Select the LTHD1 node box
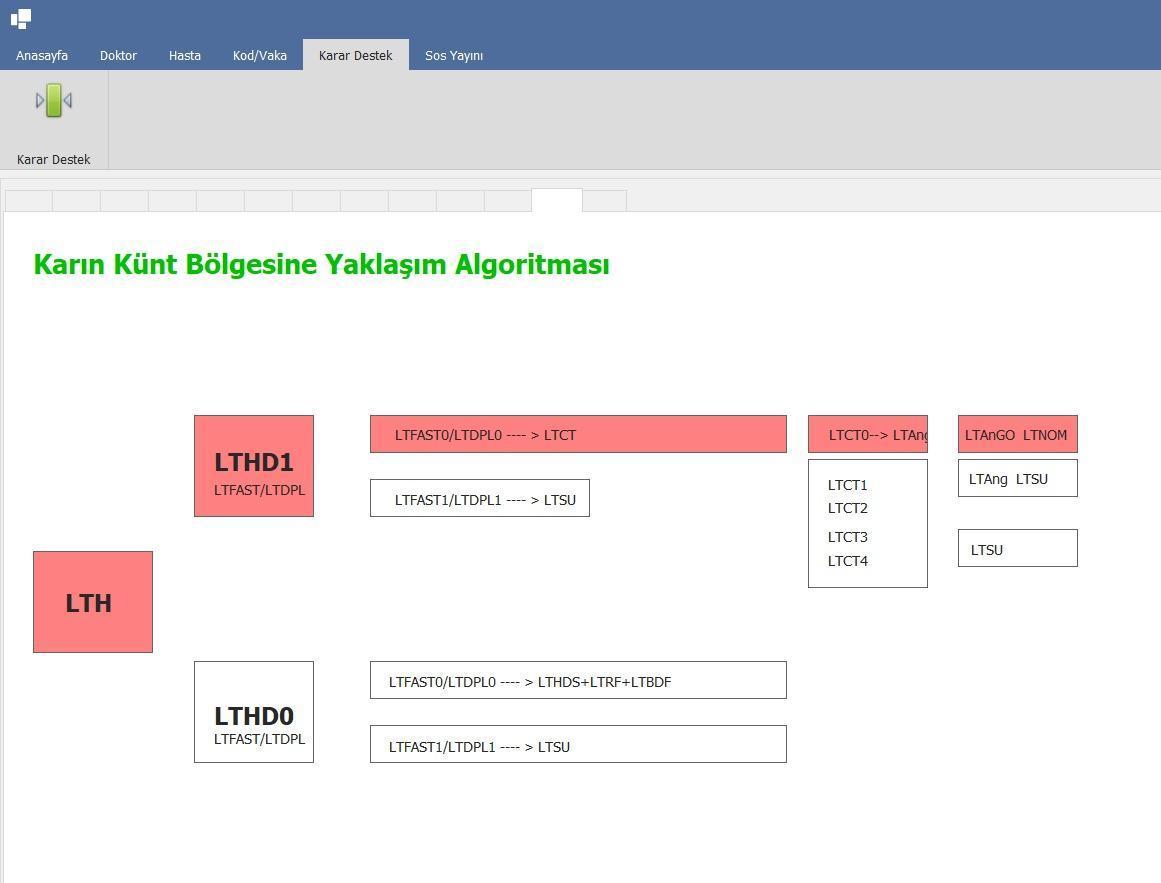The height and width of the screenshot is (883, 1161). tap(254, 466)
